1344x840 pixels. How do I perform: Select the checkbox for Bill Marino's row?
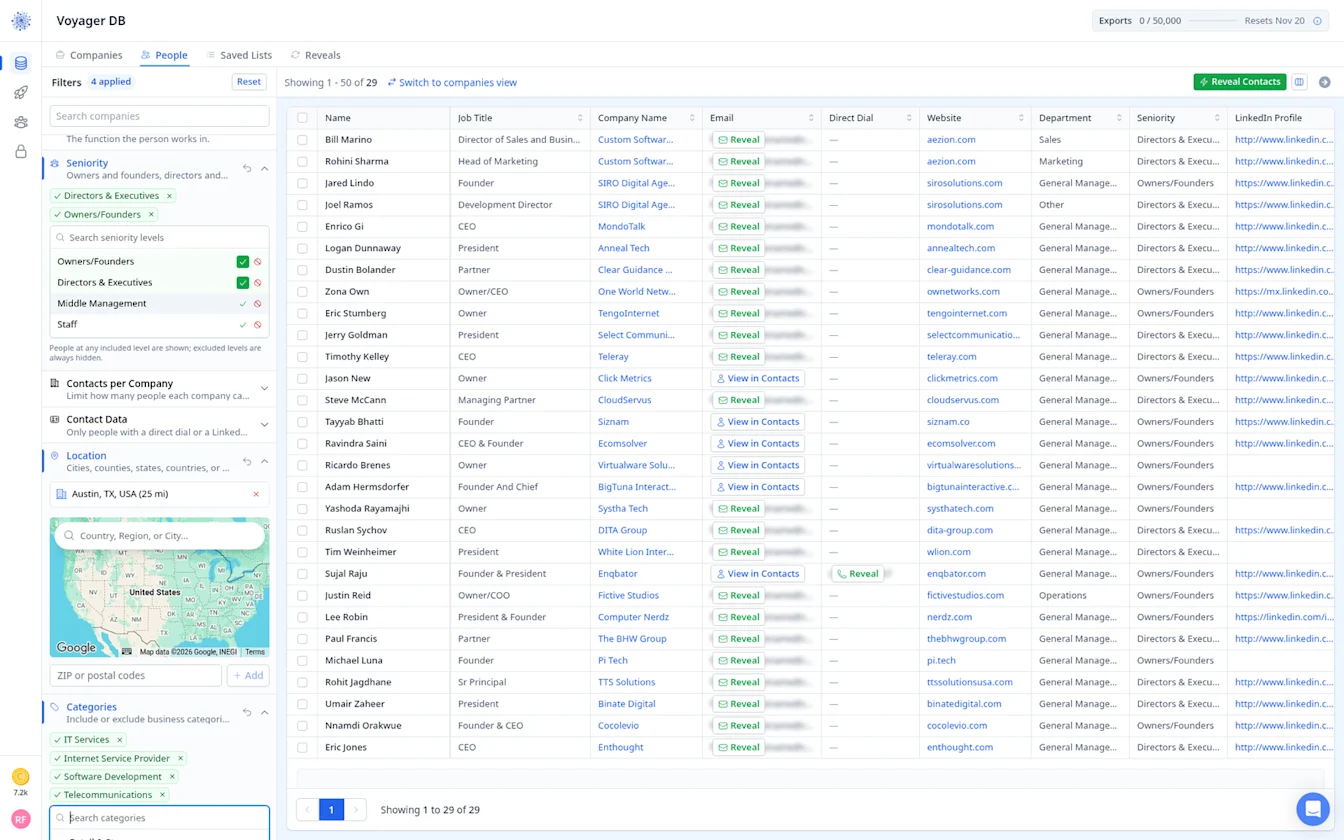coord(302,140)
